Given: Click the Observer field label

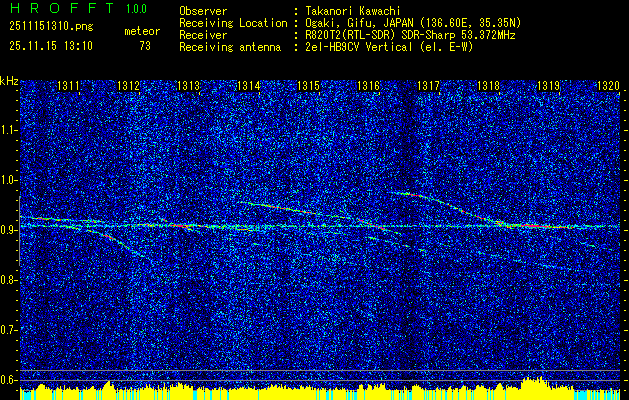Looking at the screenshot, I should [203, 11].
